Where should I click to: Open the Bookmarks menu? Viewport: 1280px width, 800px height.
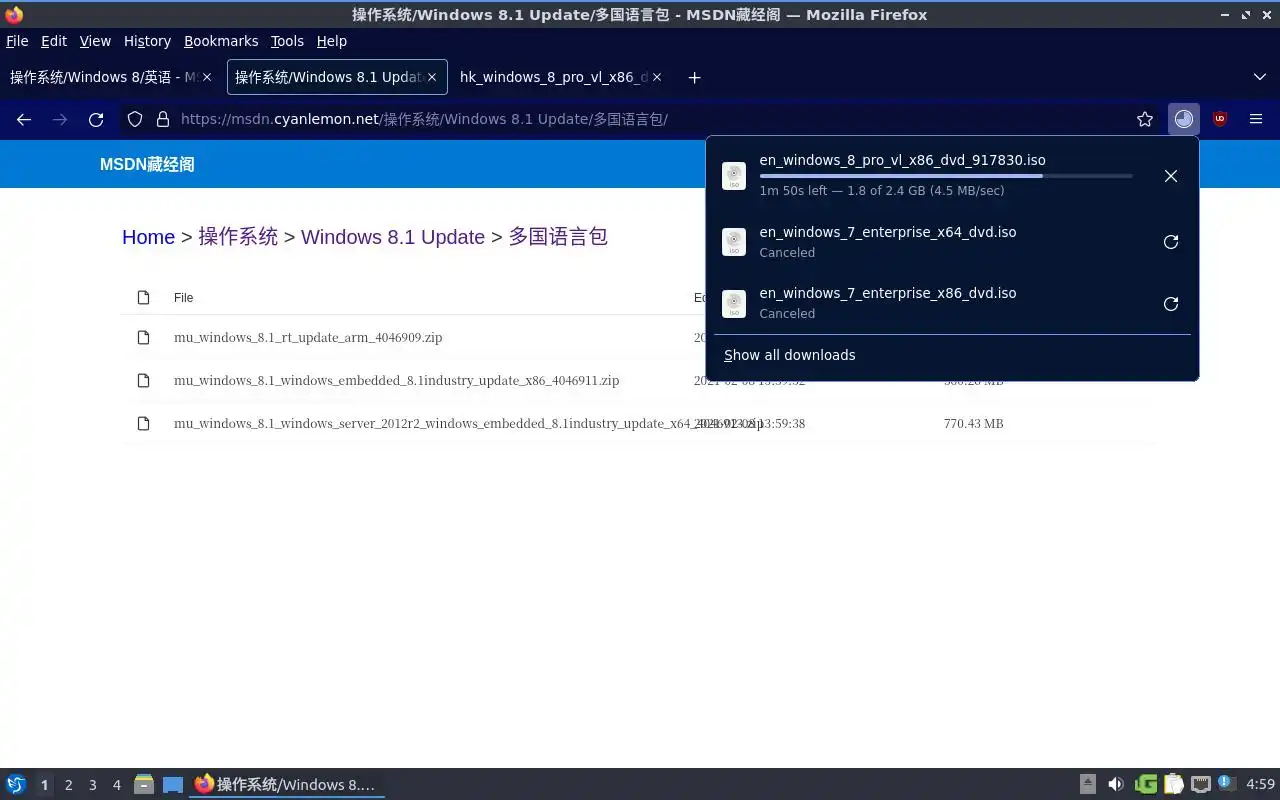coord(221,41)
